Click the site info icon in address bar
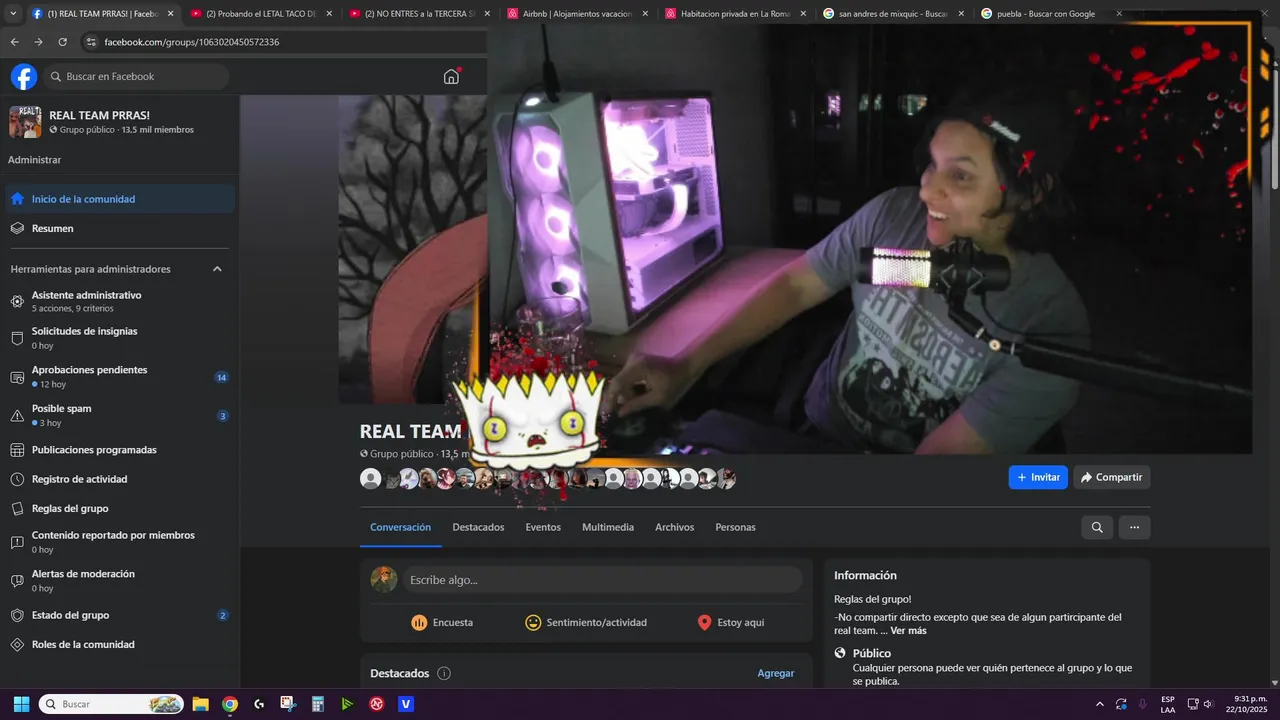 [91, 42]
